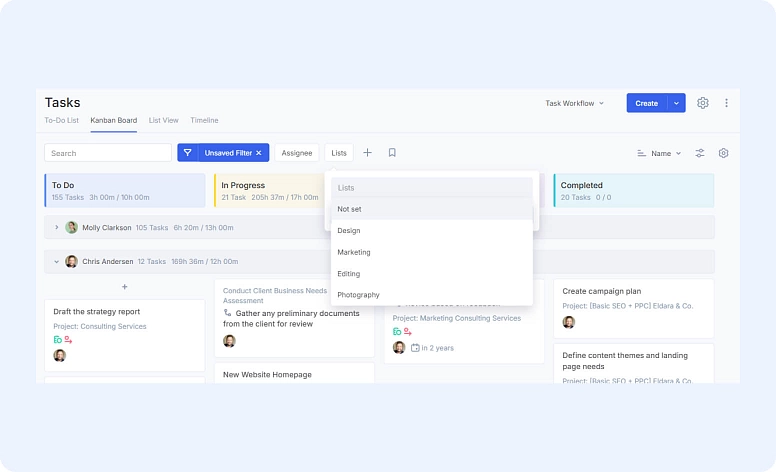The width and height of the screenshot is (776, 472).
Task: Select Marketing from the Lists menu
Action: pyautogui.click(x=354, y=252)
